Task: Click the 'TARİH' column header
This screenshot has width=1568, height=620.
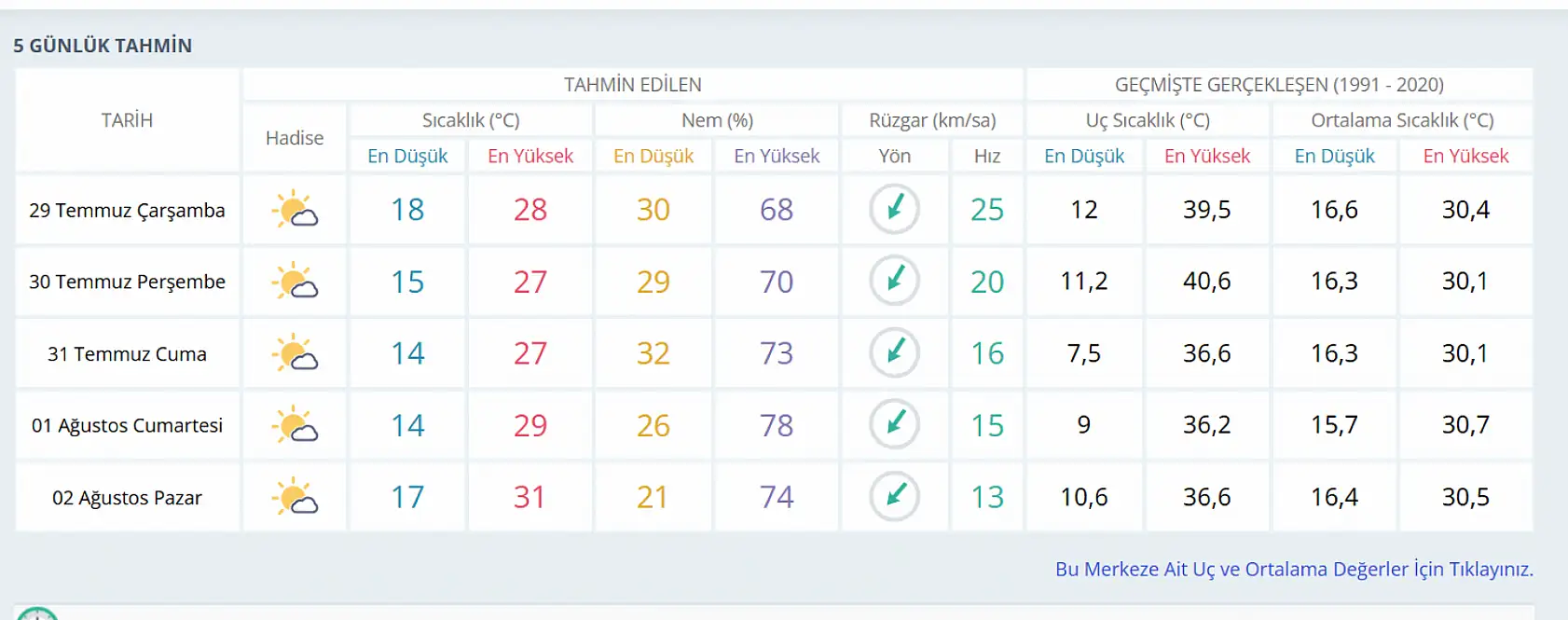Action: click(x=127, y=120)
